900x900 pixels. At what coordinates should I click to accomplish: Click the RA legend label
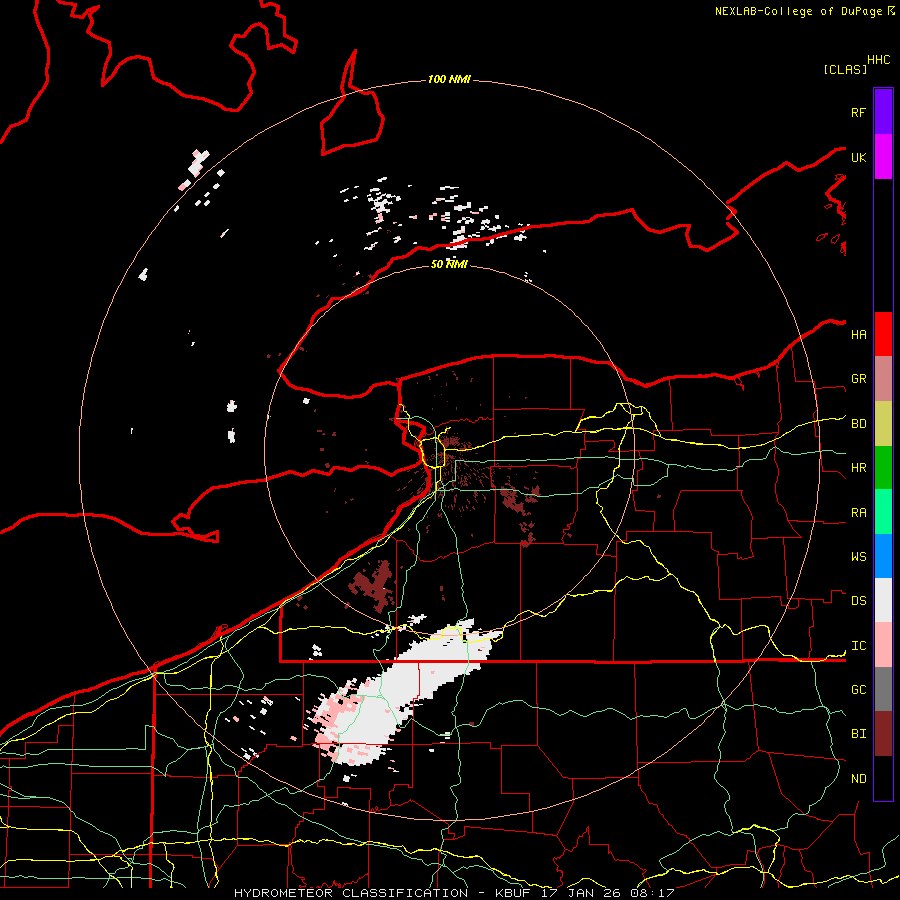[x=858, y=513]
